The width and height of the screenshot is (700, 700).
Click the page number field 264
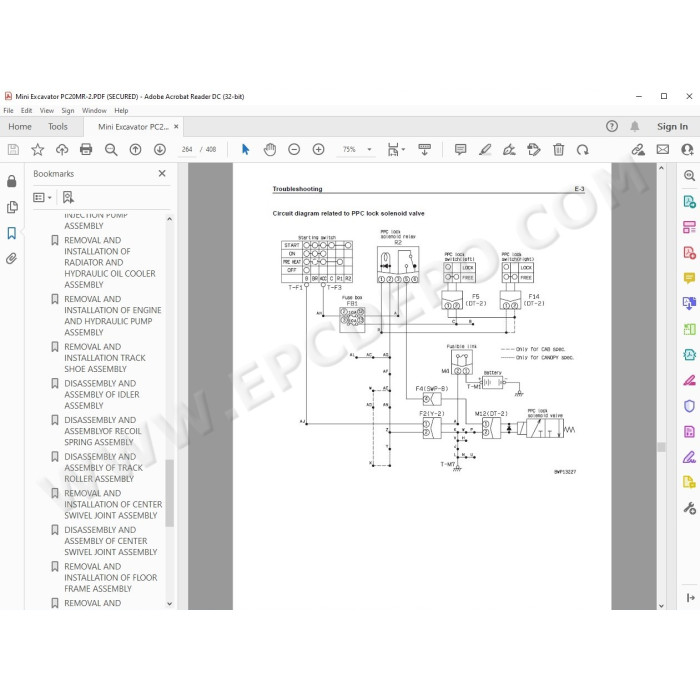[187, 150]
